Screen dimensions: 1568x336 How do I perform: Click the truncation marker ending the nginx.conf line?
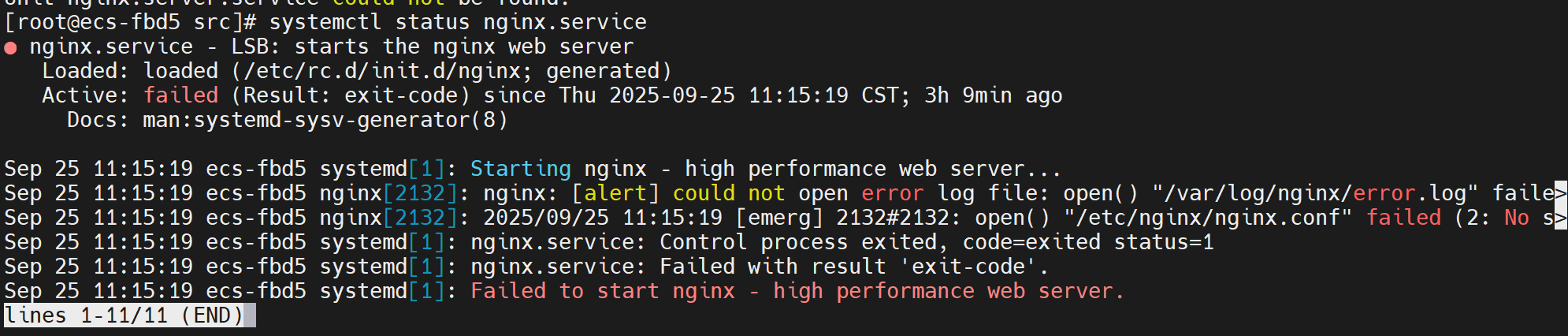[x=1560, y=218]
